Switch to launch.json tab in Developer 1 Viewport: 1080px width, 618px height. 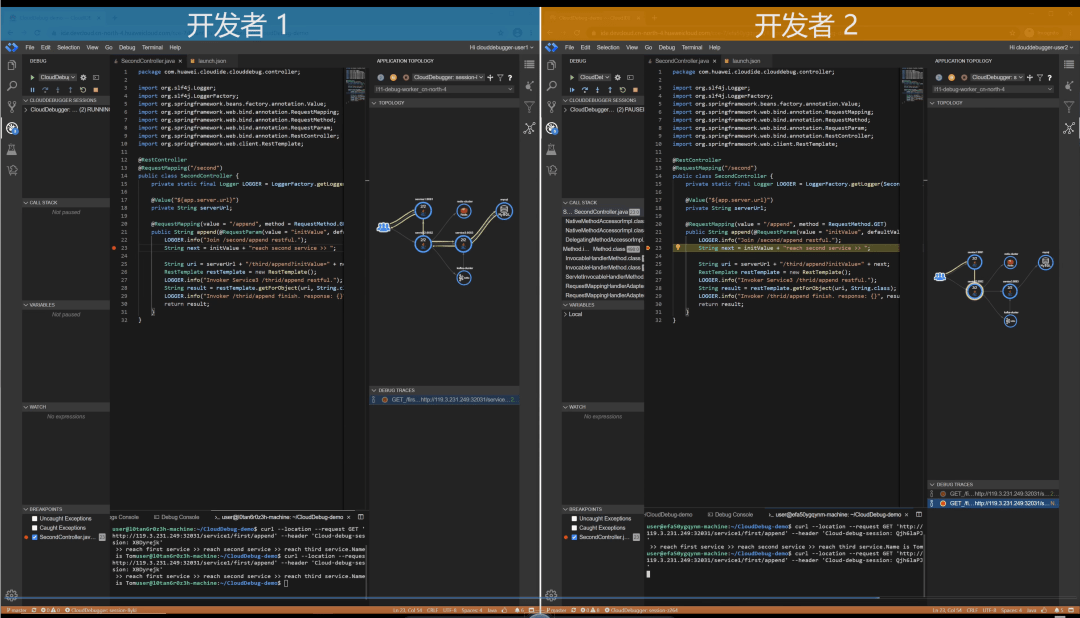point(211,61)
